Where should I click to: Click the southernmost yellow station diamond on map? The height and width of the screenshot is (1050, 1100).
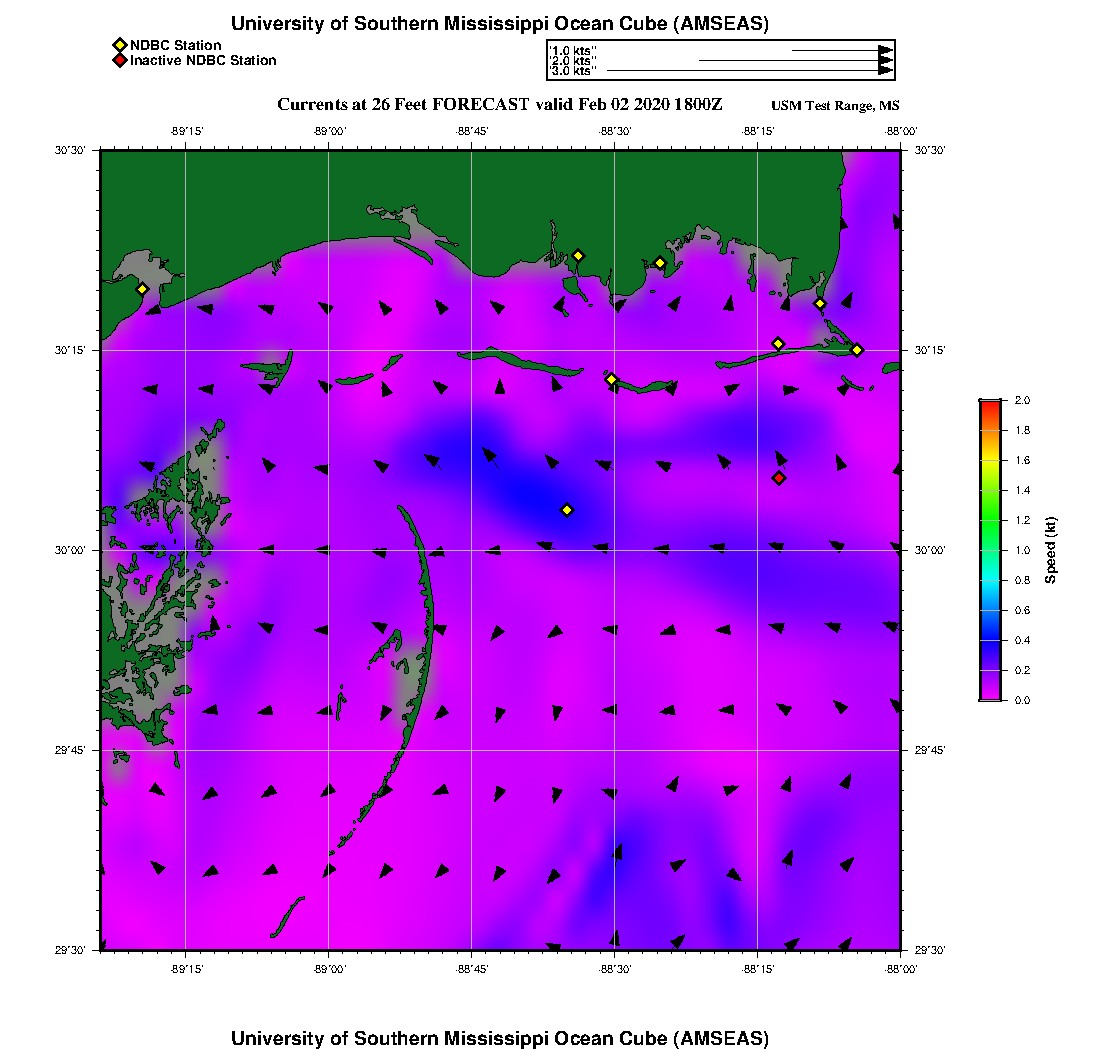point(567,510)
